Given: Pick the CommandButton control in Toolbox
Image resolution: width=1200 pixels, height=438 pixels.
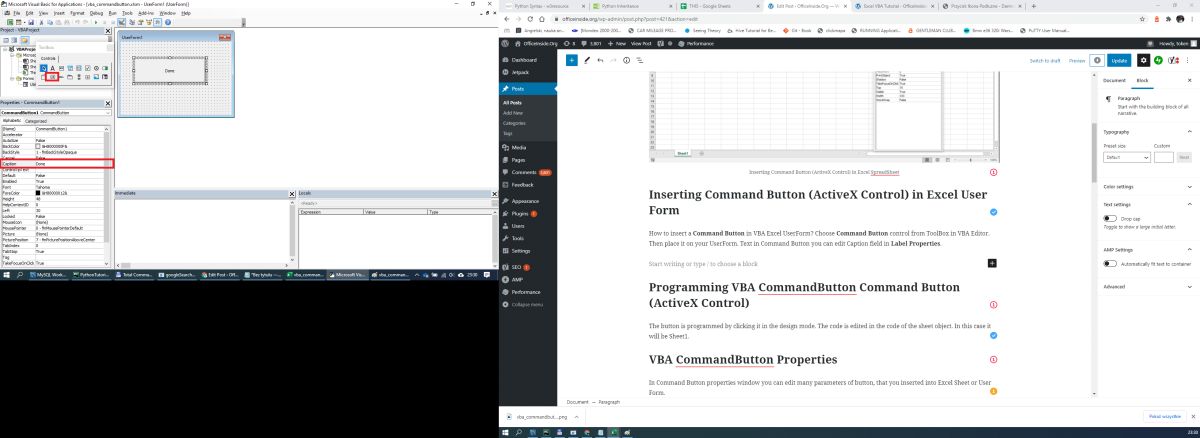Looking at the screenshot, I should [52, 77].
